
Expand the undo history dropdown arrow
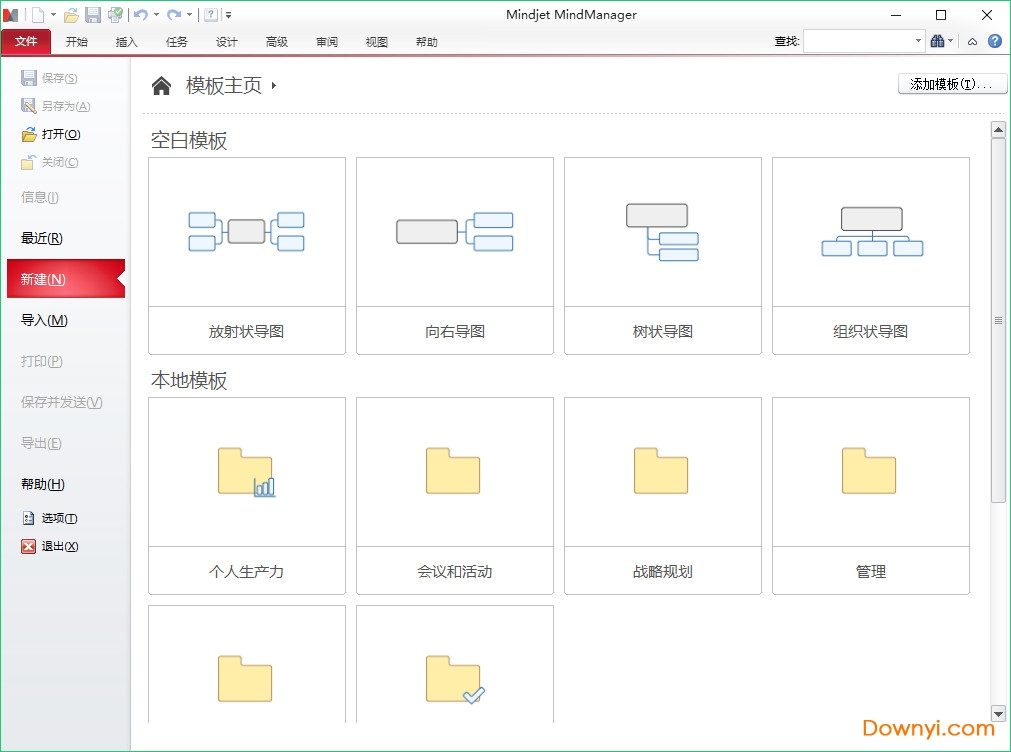(x=156, y=14)
